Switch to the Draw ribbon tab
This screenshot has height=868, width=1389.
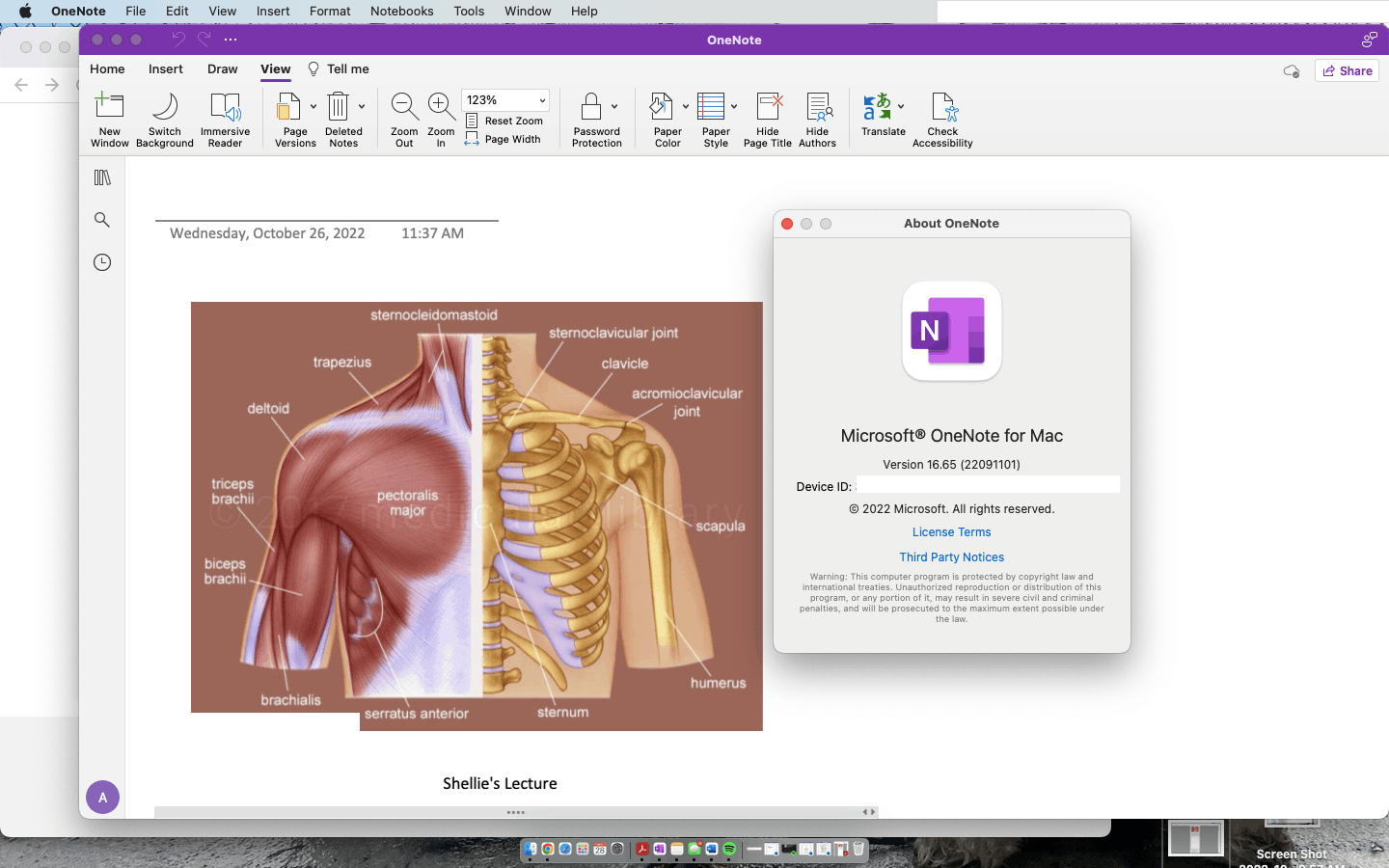point(223,69)
